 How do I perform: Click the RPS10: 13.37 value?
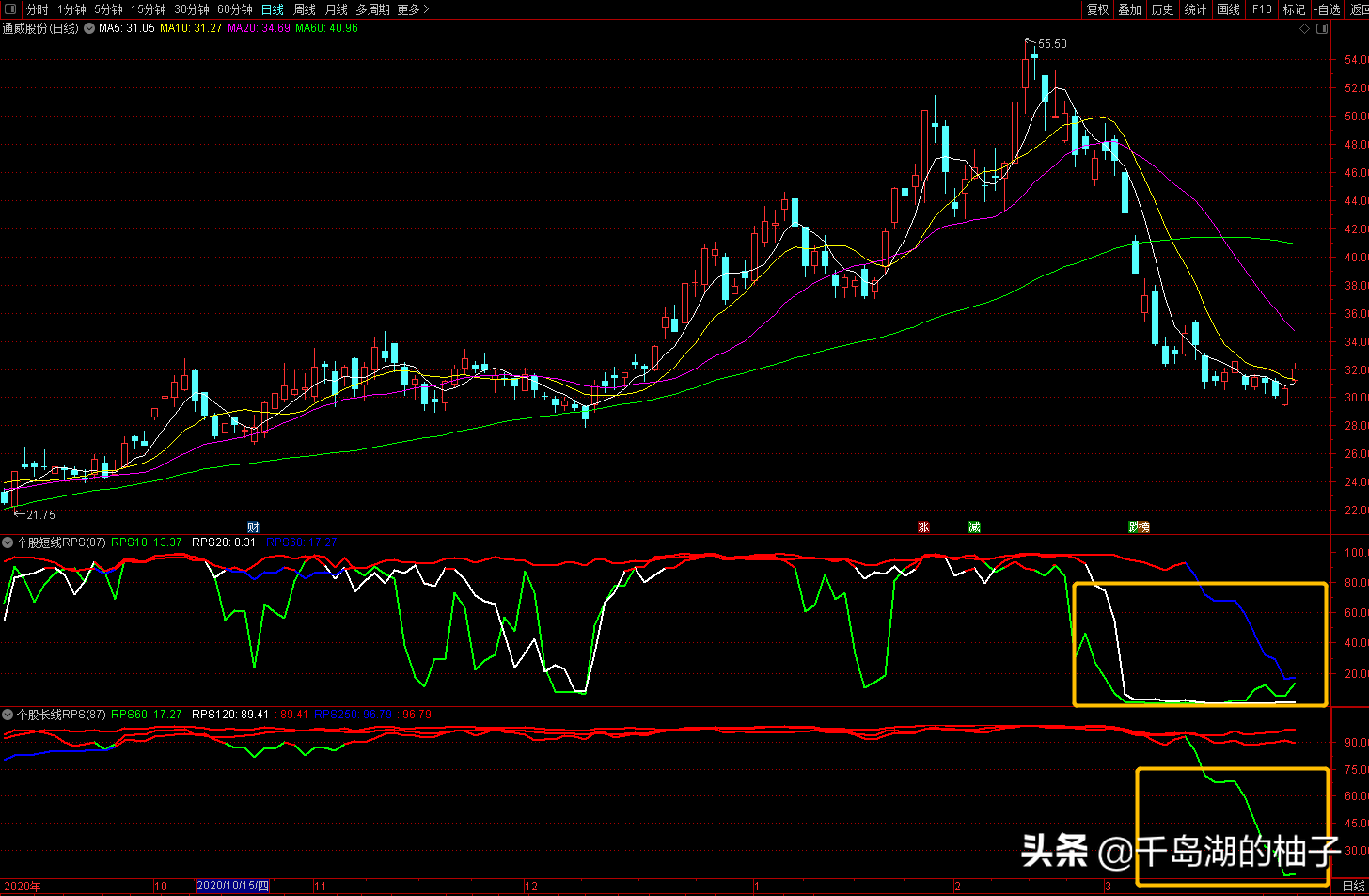147,542
